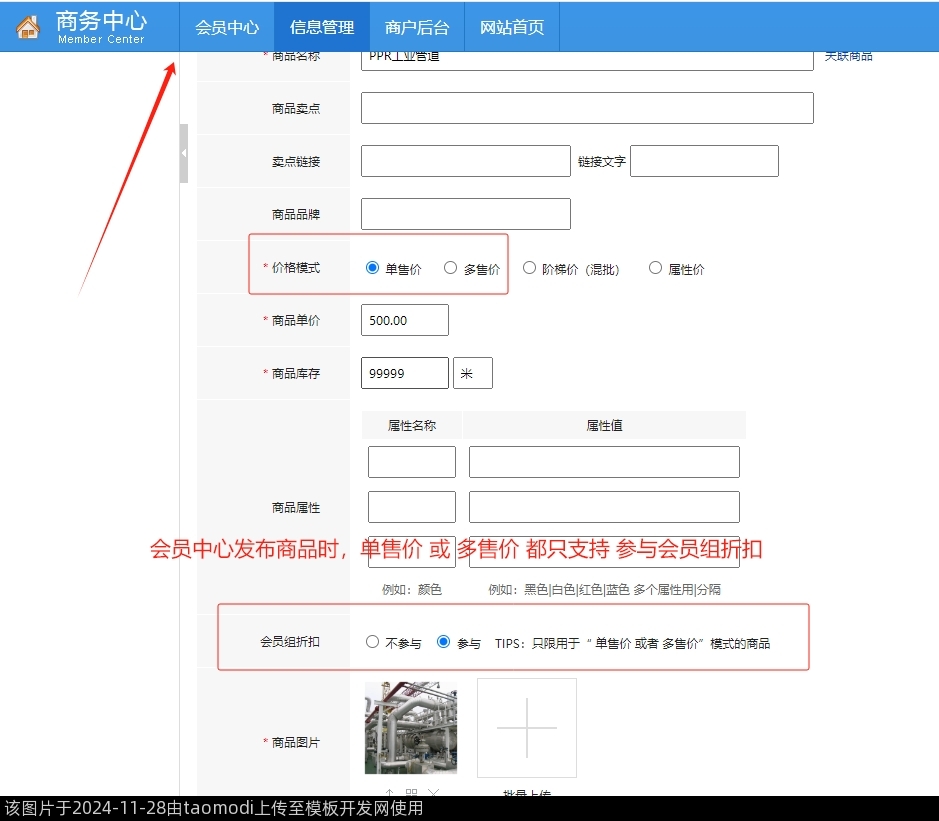
Task: Switch to the 信息管理 tab
Action: [322, 27]
